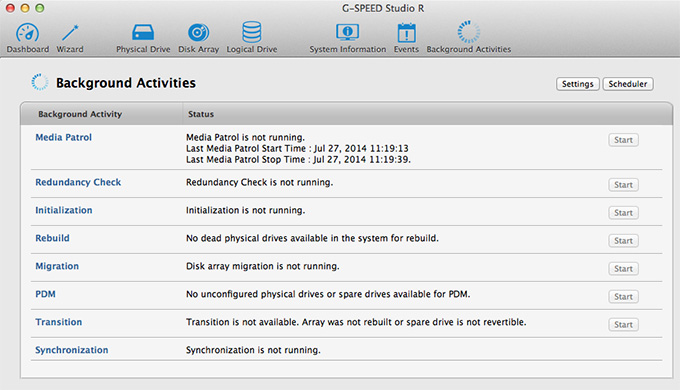The image size is (680, 390).
Task: Open the Disk Array view
Action: click(x=199, y=38)
